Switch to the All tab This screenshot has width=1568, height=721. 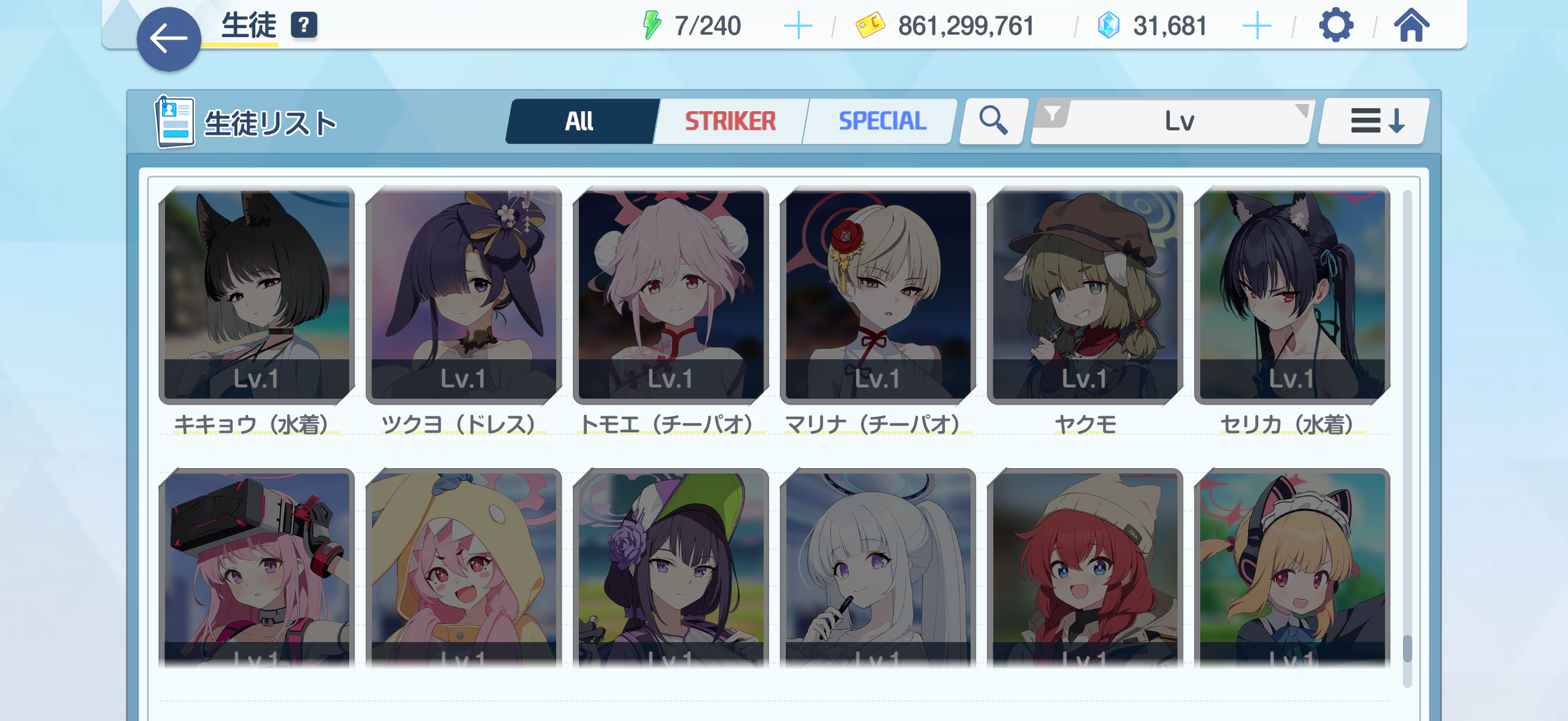579,121
